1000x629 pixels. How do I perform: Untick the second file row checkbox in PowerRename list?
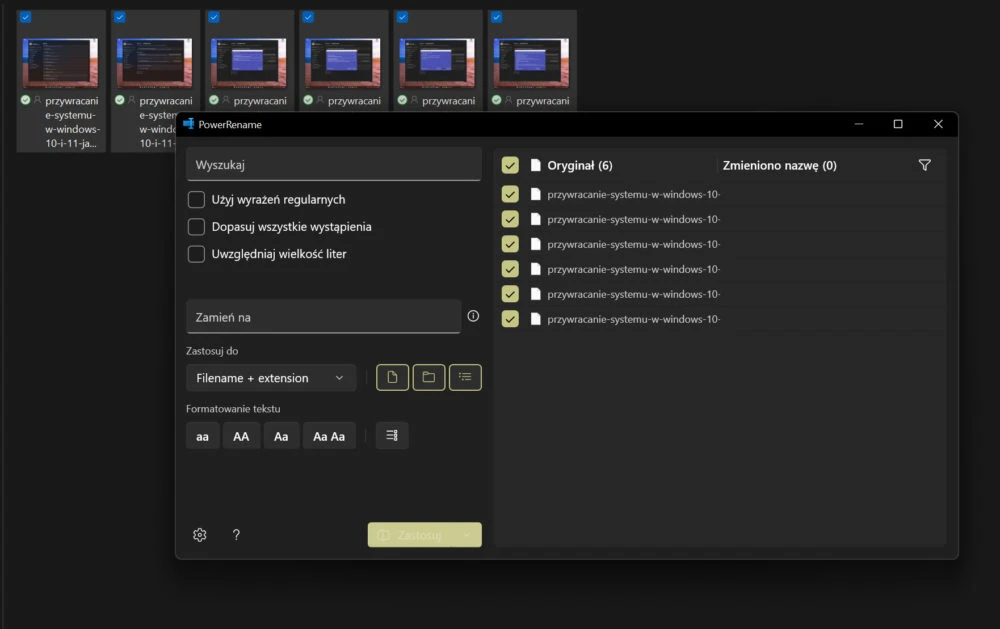[x=510, y=219]
